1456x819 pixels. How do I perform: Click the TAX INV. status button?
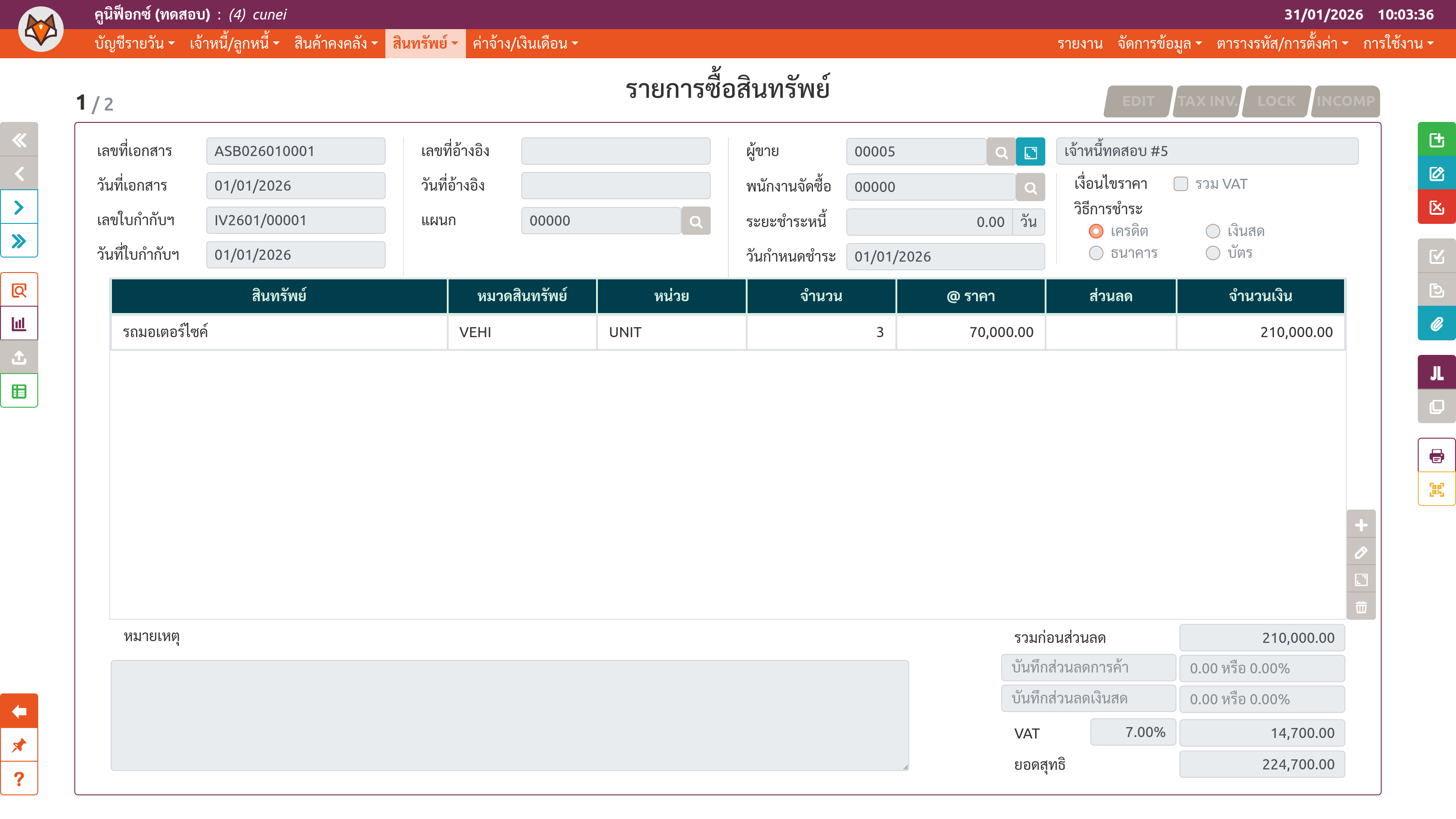pos(1207,101)
